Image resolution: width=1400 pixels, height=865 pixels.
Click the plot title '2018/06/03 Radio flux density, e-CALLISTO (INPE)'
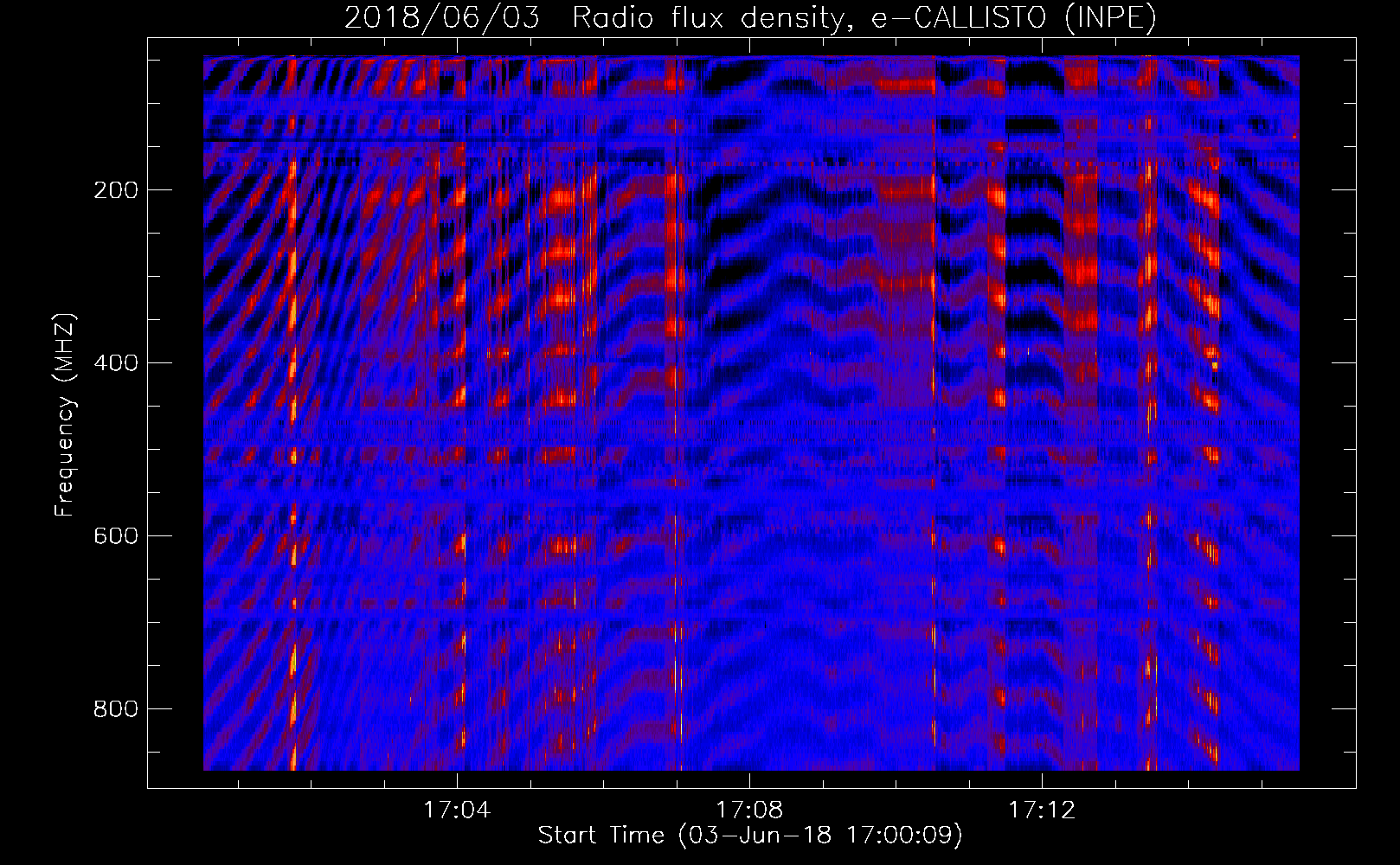[750, 17]
